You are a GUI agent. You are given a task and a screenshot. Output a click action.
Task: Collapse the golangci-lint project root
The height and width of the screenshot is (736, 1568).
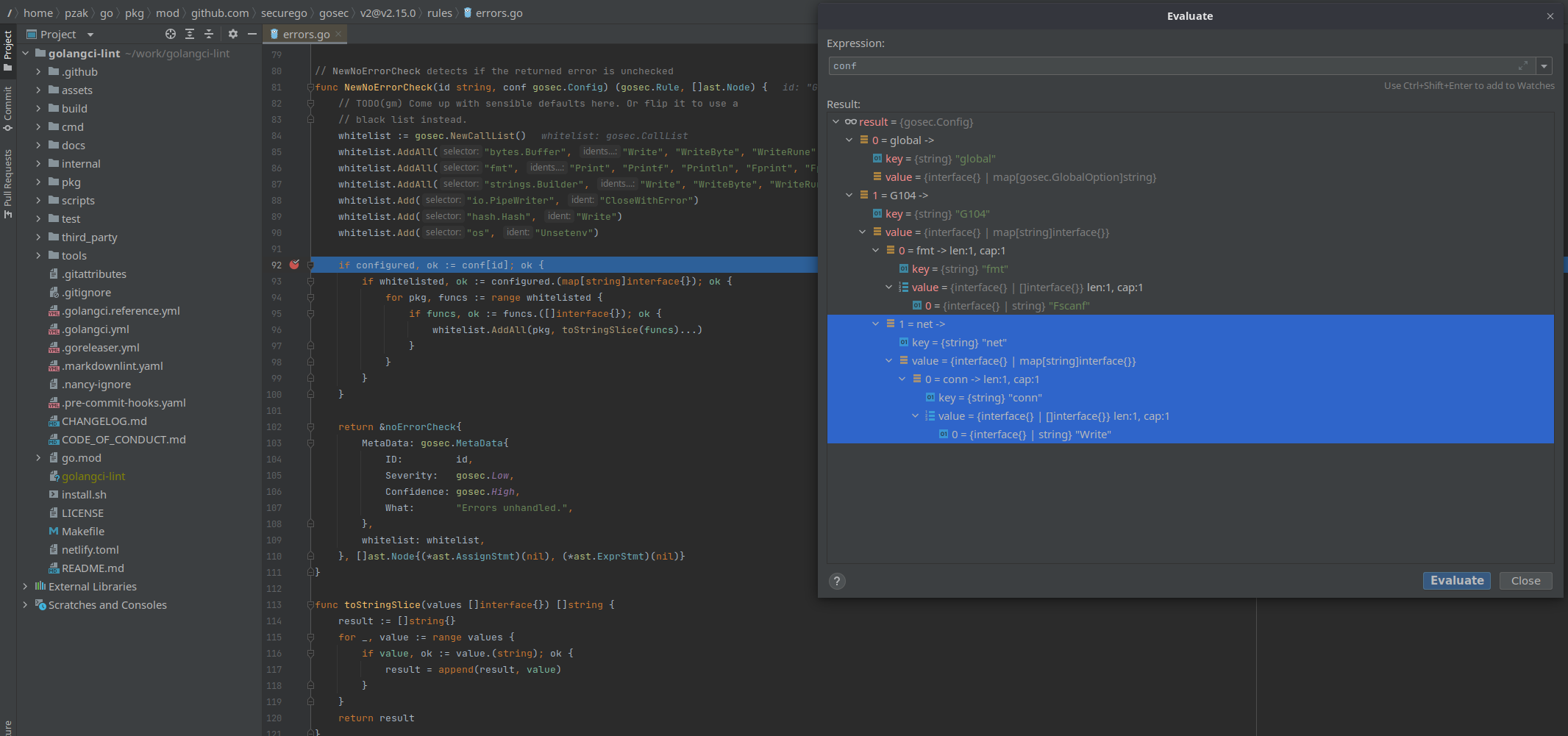click(x=25, y=54)
